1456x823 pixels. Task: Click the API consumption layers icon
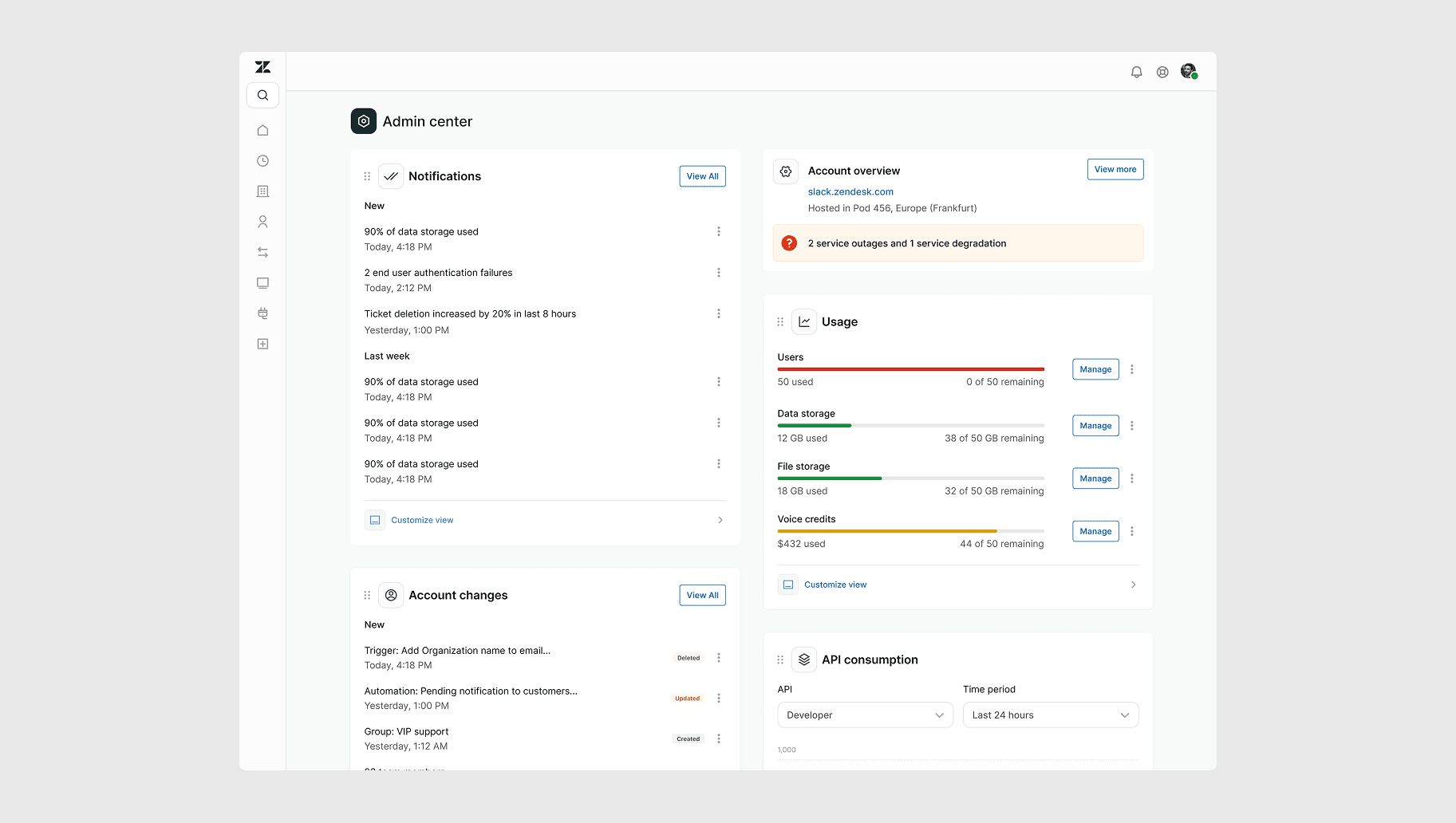(804, 660)
